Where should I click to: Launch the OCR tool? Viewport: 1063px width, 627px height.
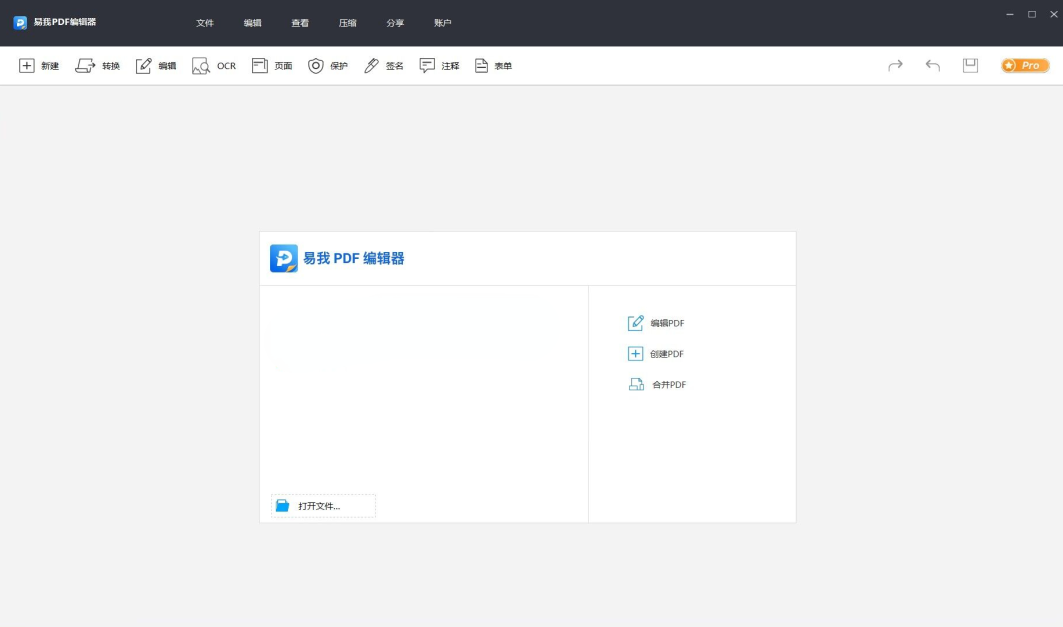pos(214,66)
